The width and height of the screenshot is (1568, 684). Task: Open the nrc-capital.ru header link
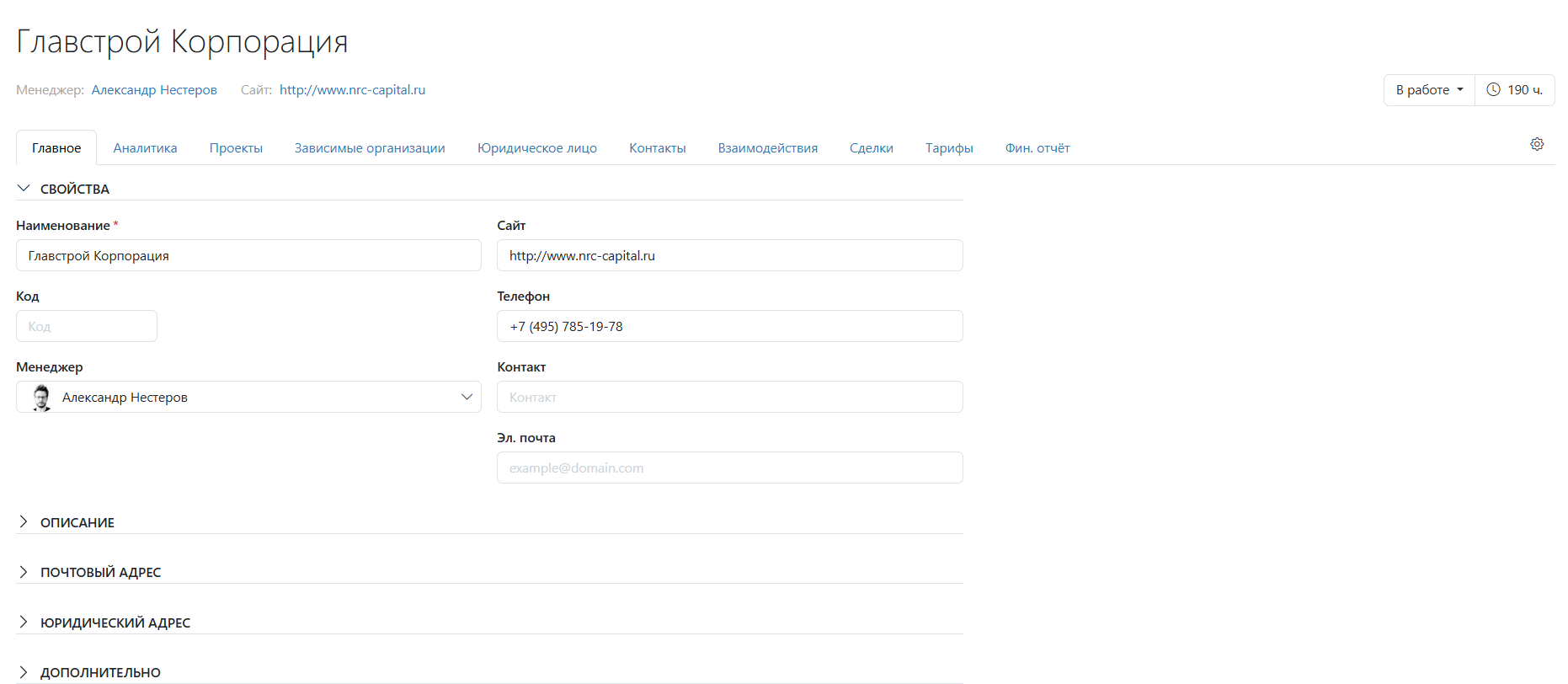point(352,90)
